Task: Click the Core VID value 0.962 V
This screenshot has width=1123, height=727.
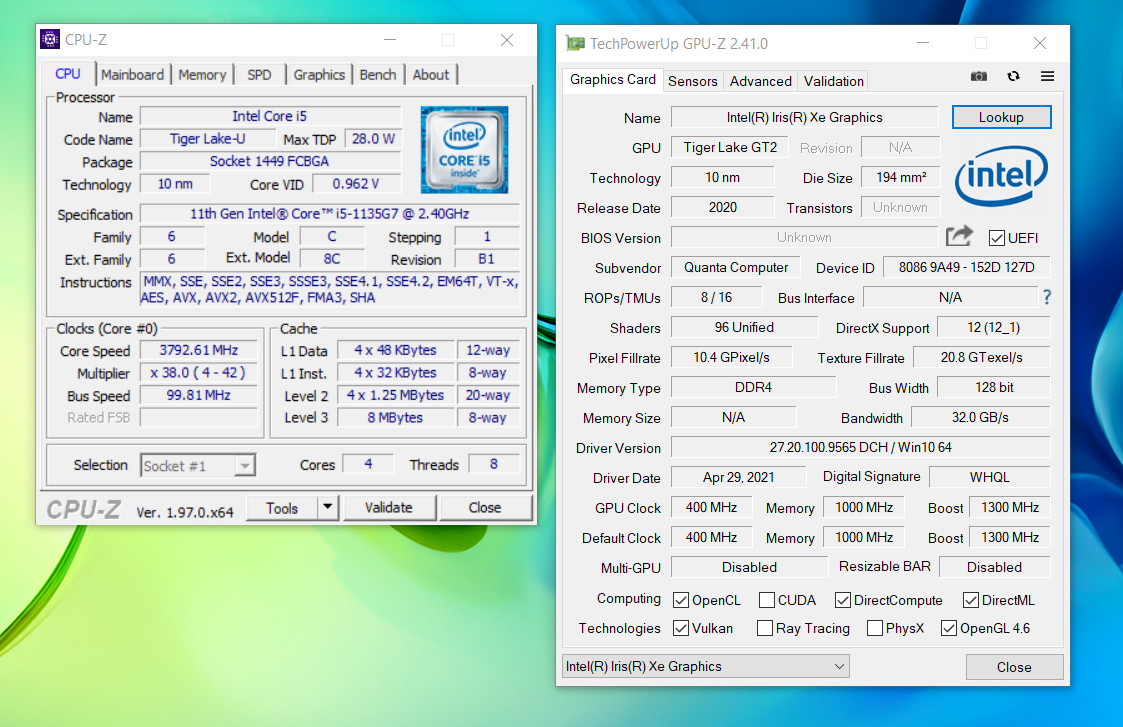Action: tap(356, 184)
